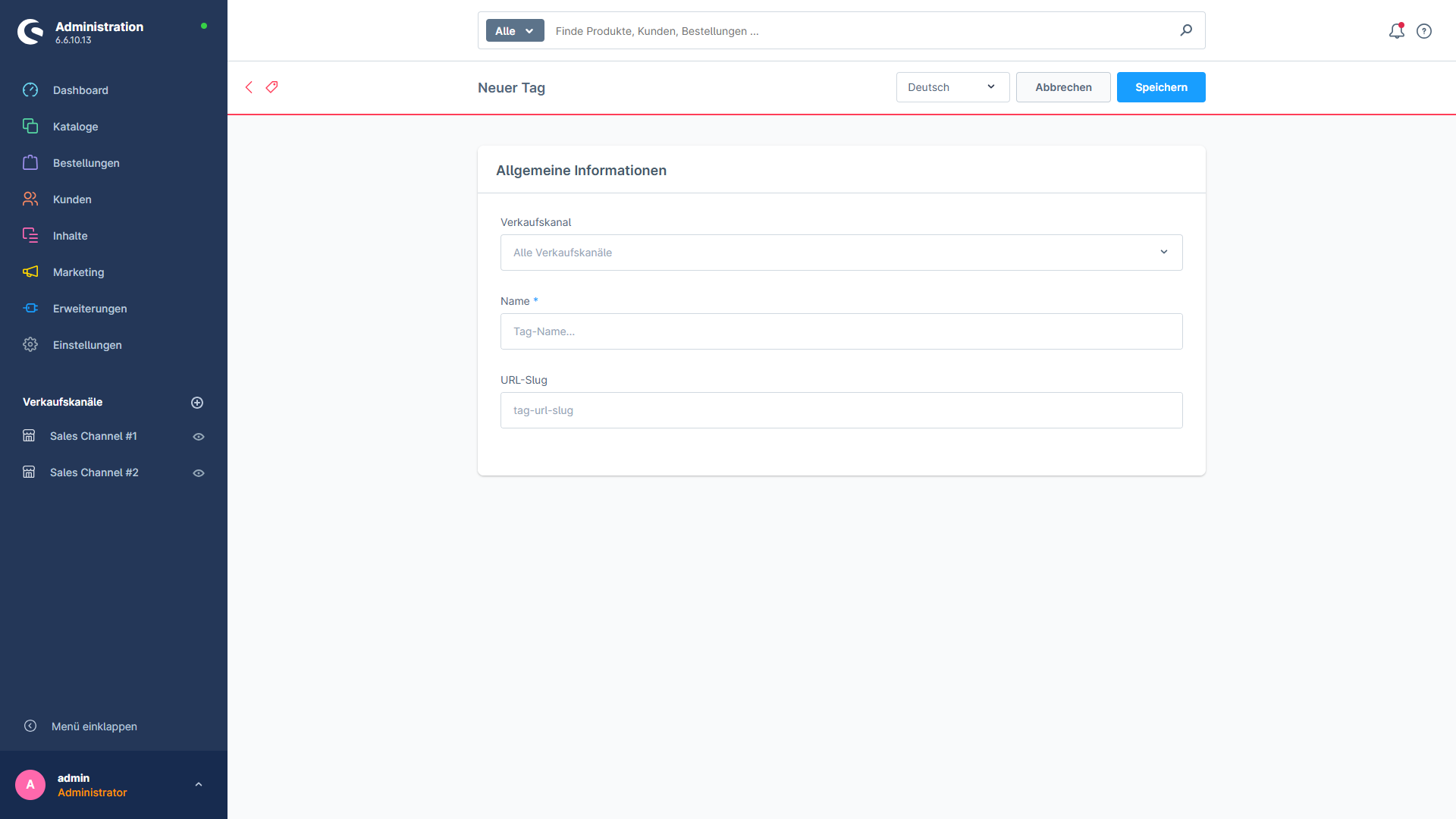Click the version number 6.6.10.13

(x=73, y=40)
